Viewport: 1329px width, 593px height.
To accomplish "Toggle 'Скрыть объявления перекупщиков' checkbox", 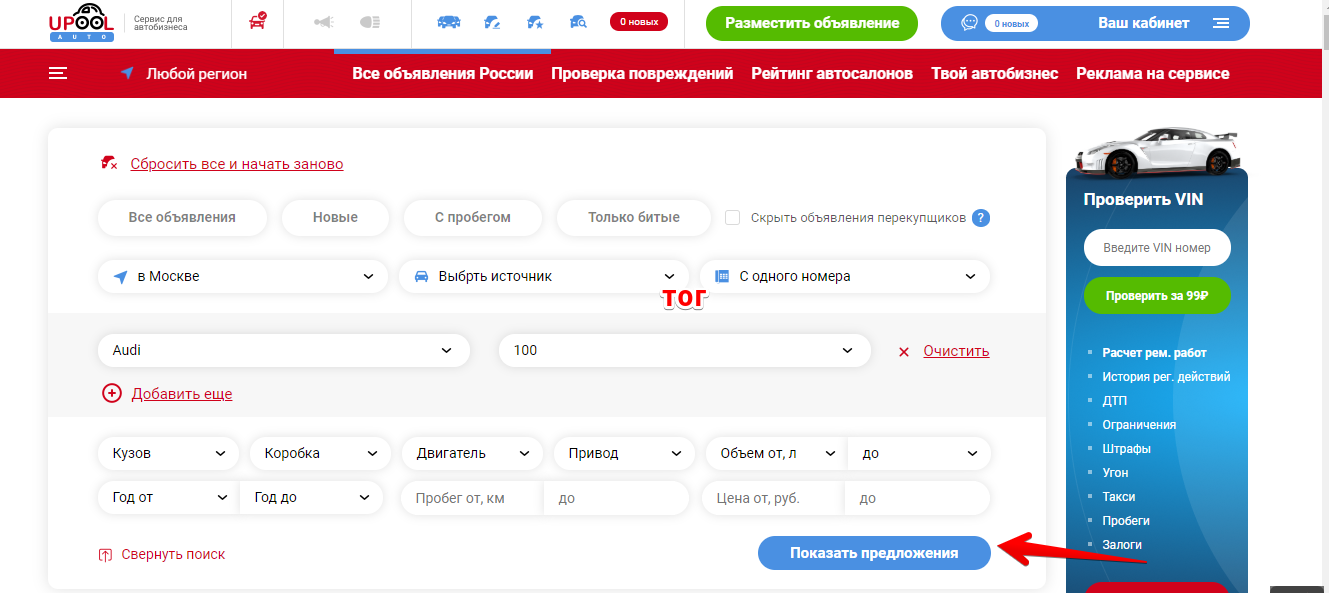I will click(x=733, y=218).
